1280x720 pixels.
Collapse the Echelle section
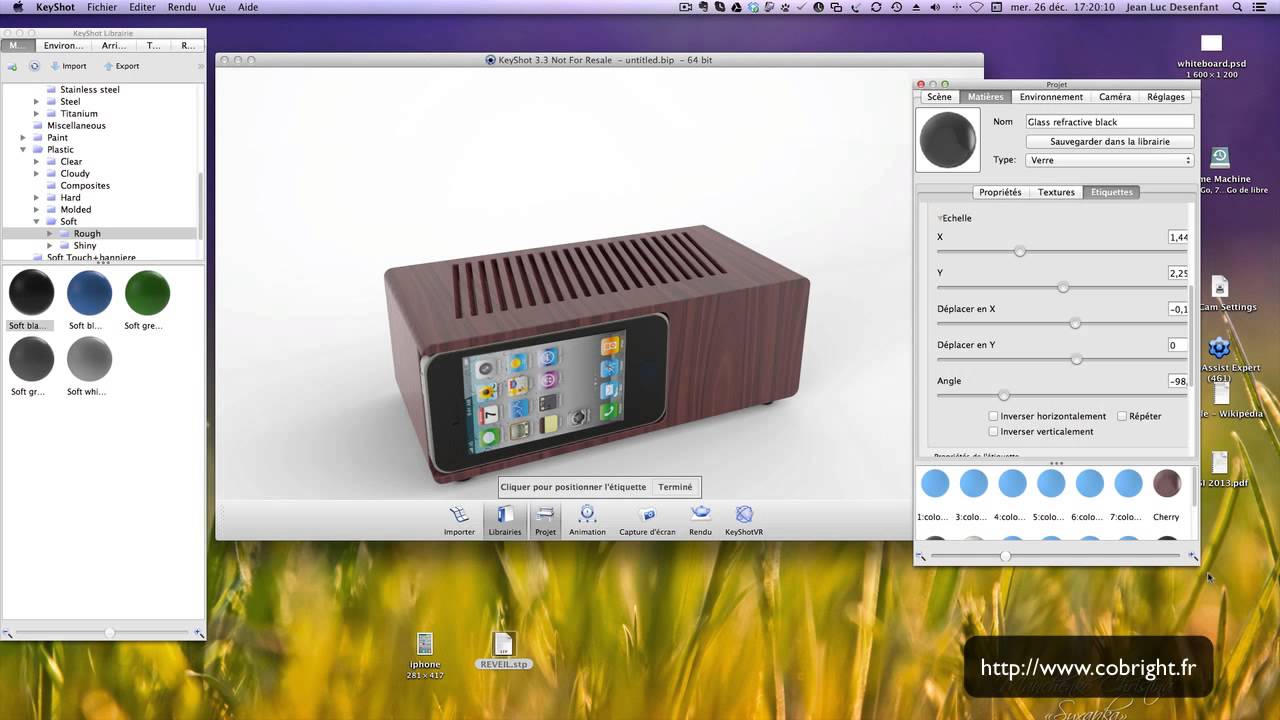pos(940,218)
